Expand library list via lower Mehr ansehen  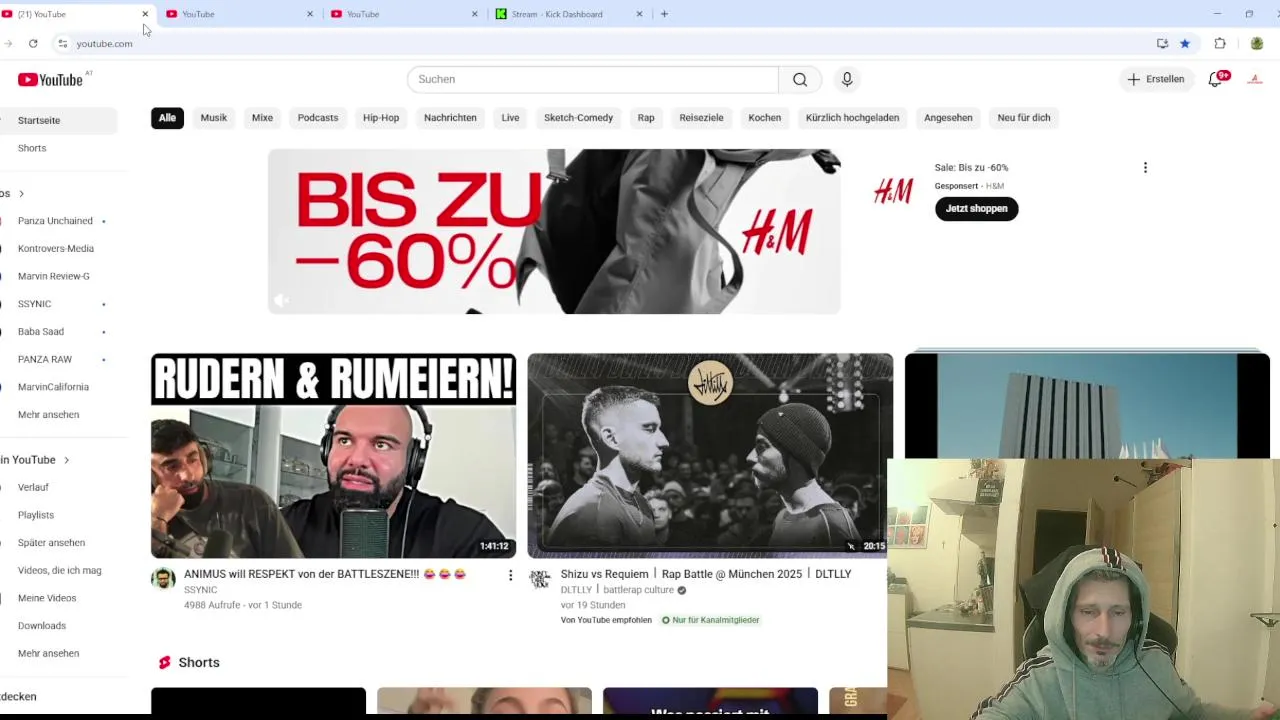coord(48,654)
